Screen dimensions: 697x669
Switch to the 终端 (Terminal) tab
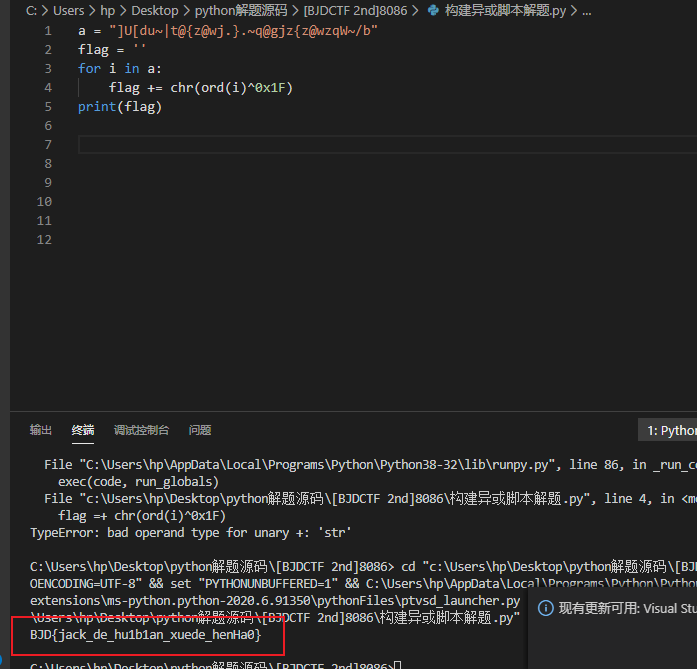tap(83, 430)
